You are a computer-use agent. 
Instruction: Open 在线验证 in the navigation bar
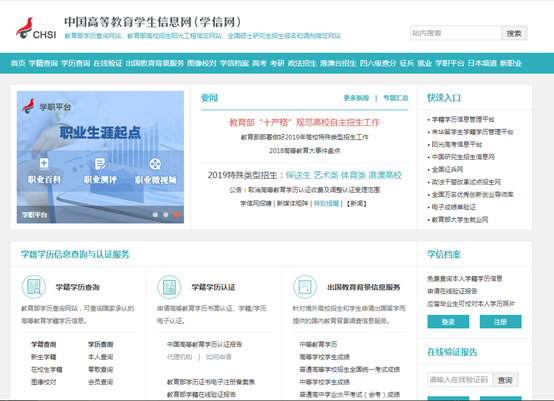[108, 63]
